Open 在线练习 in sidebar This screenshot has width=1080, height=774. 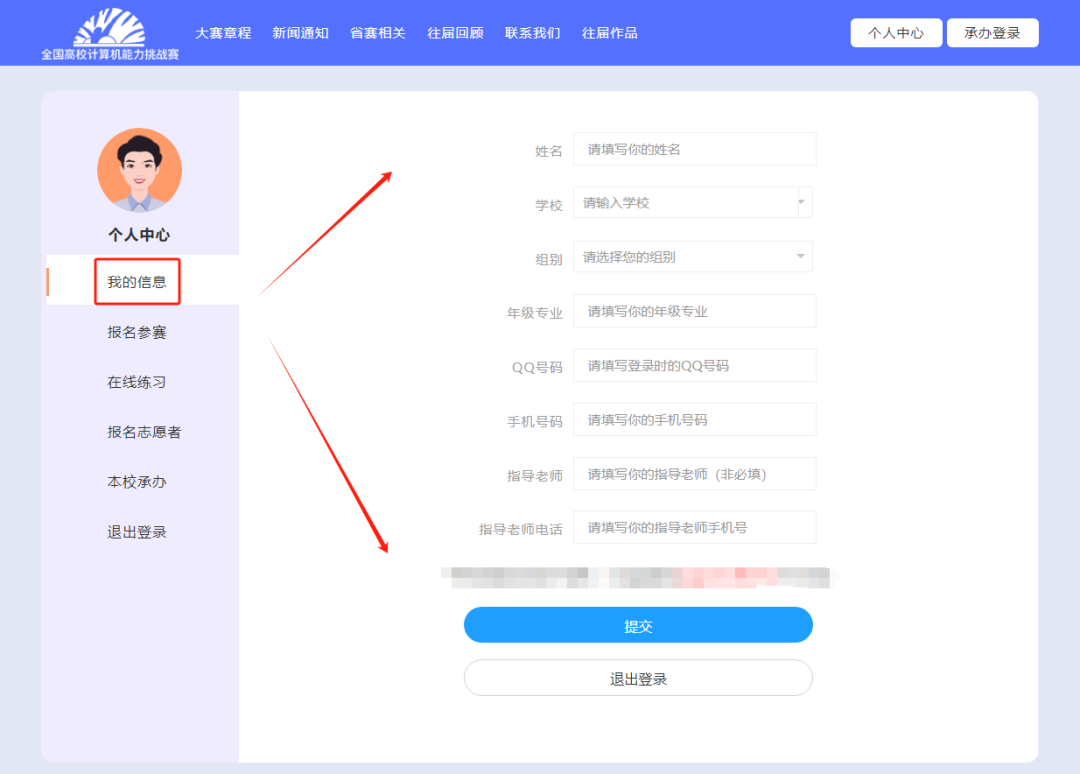pos(137,382)
